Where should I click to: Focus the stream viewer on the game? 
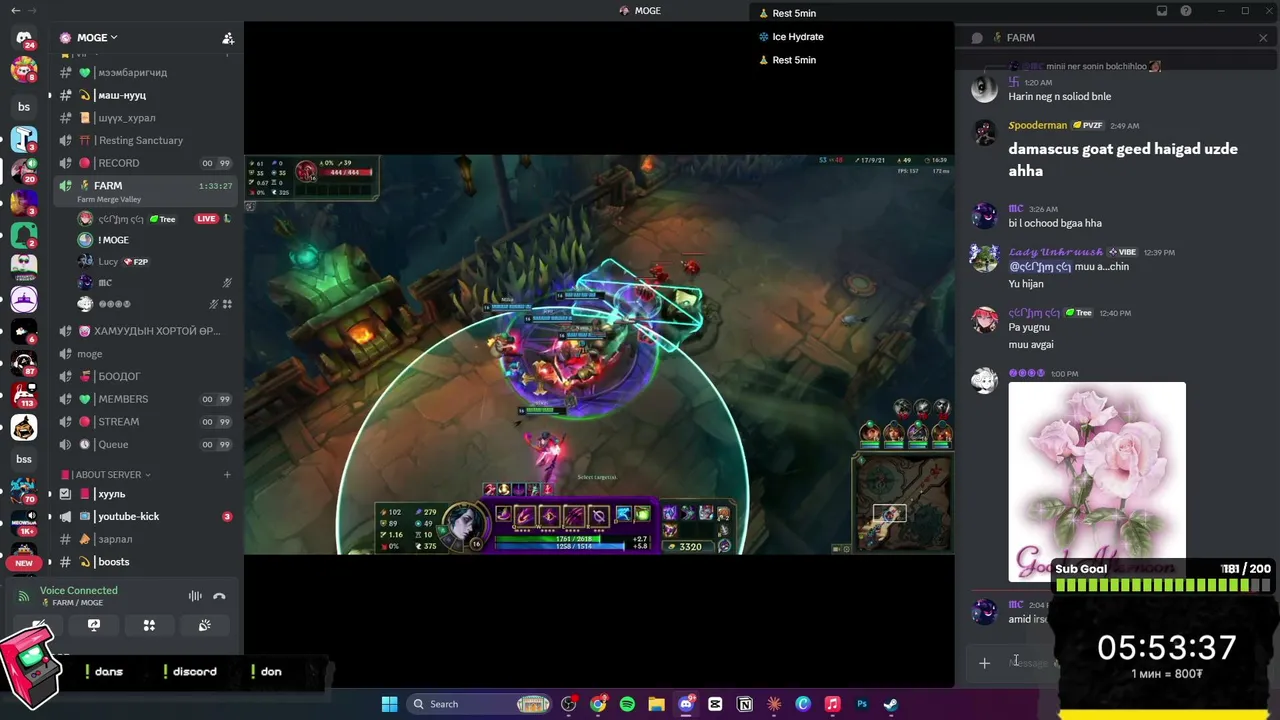(599, 354)
